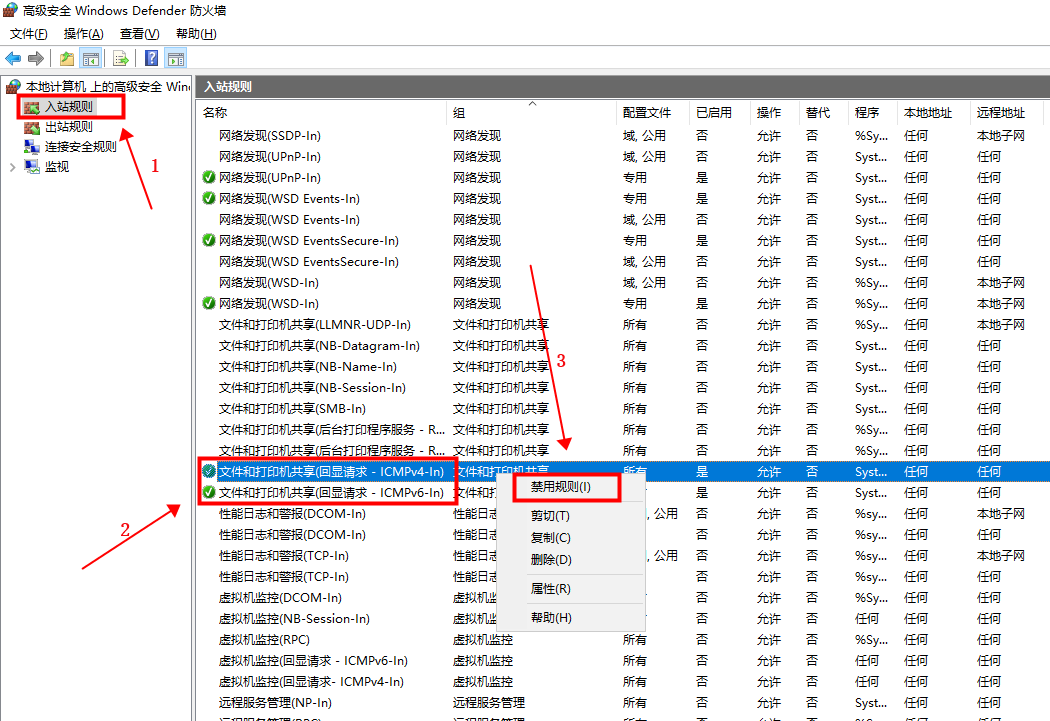Click green check icon of 网络发现(UPnP-In) rule
Image resolution: width=1050 pixels, height=721 pixels.
[209, 177]
